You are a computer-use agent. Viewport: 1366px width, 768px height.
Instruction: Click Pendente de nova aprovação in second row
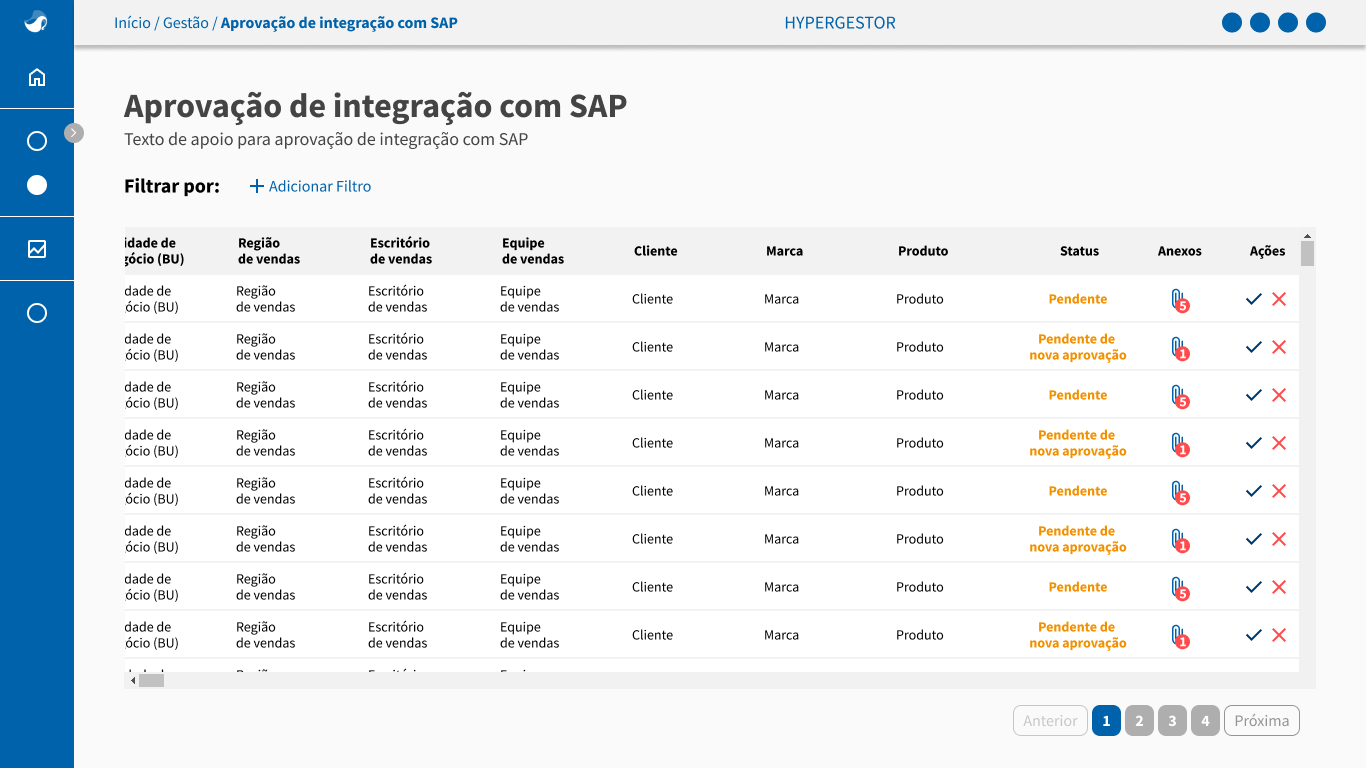tap(1078, 347)
